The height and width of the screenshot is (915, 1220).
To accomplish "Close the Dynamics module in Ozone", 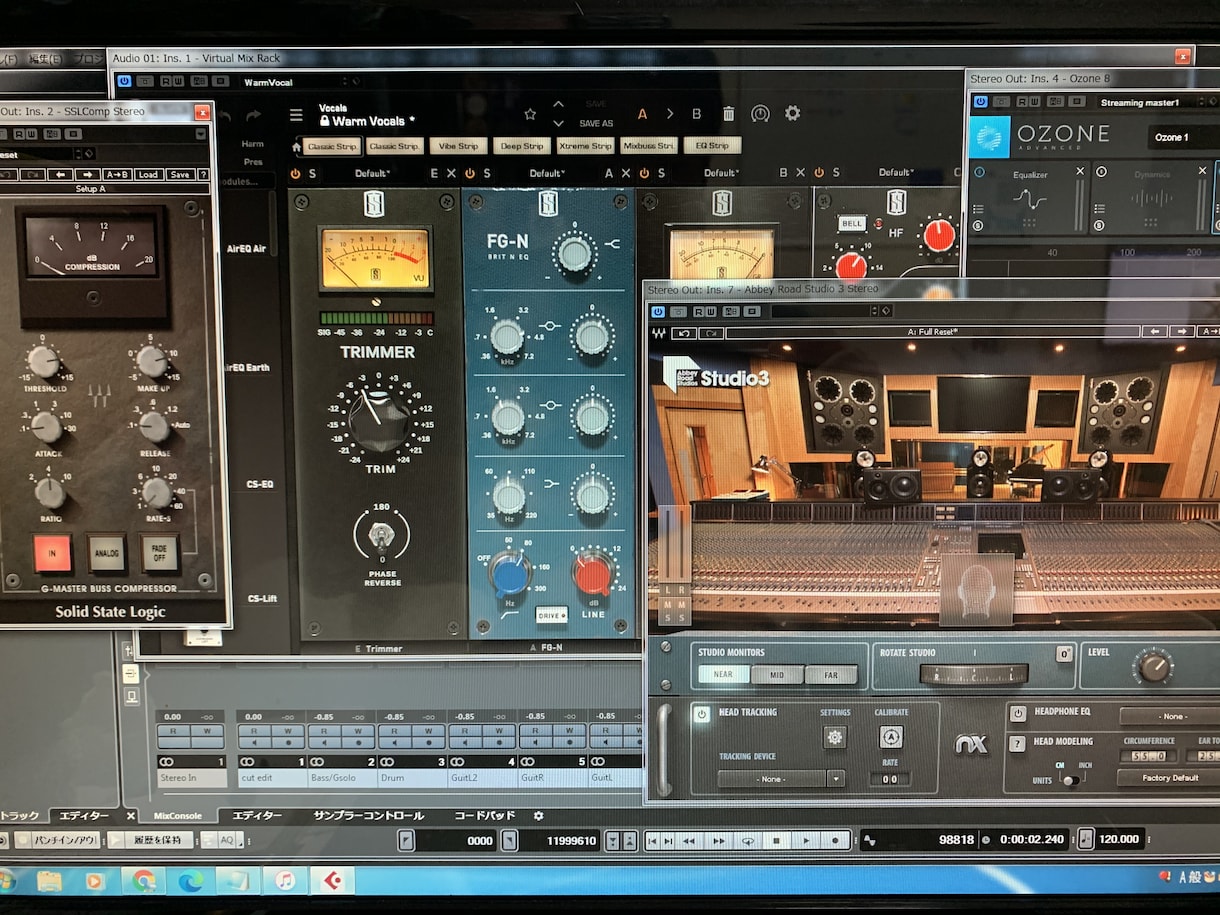I will tap(1203, 171).
